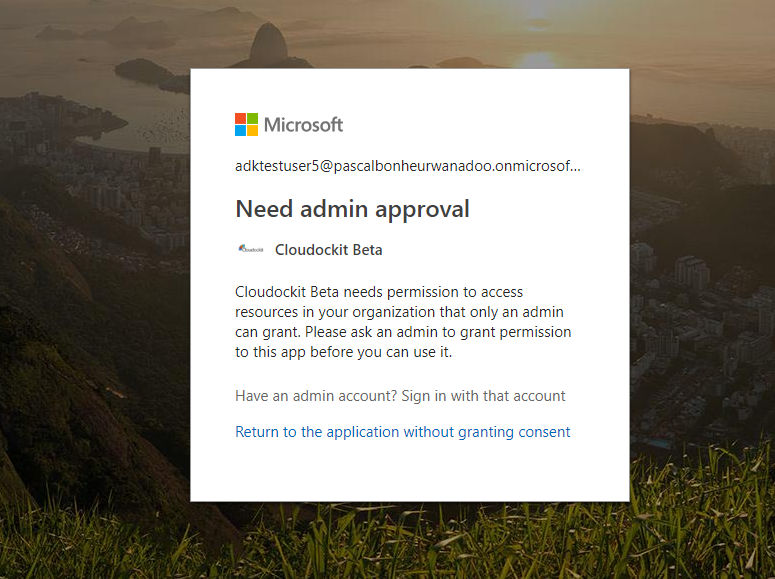Click the Cloudockit app logo icon
This screenshot has width=775, height=579.
(x=251, y=249)
